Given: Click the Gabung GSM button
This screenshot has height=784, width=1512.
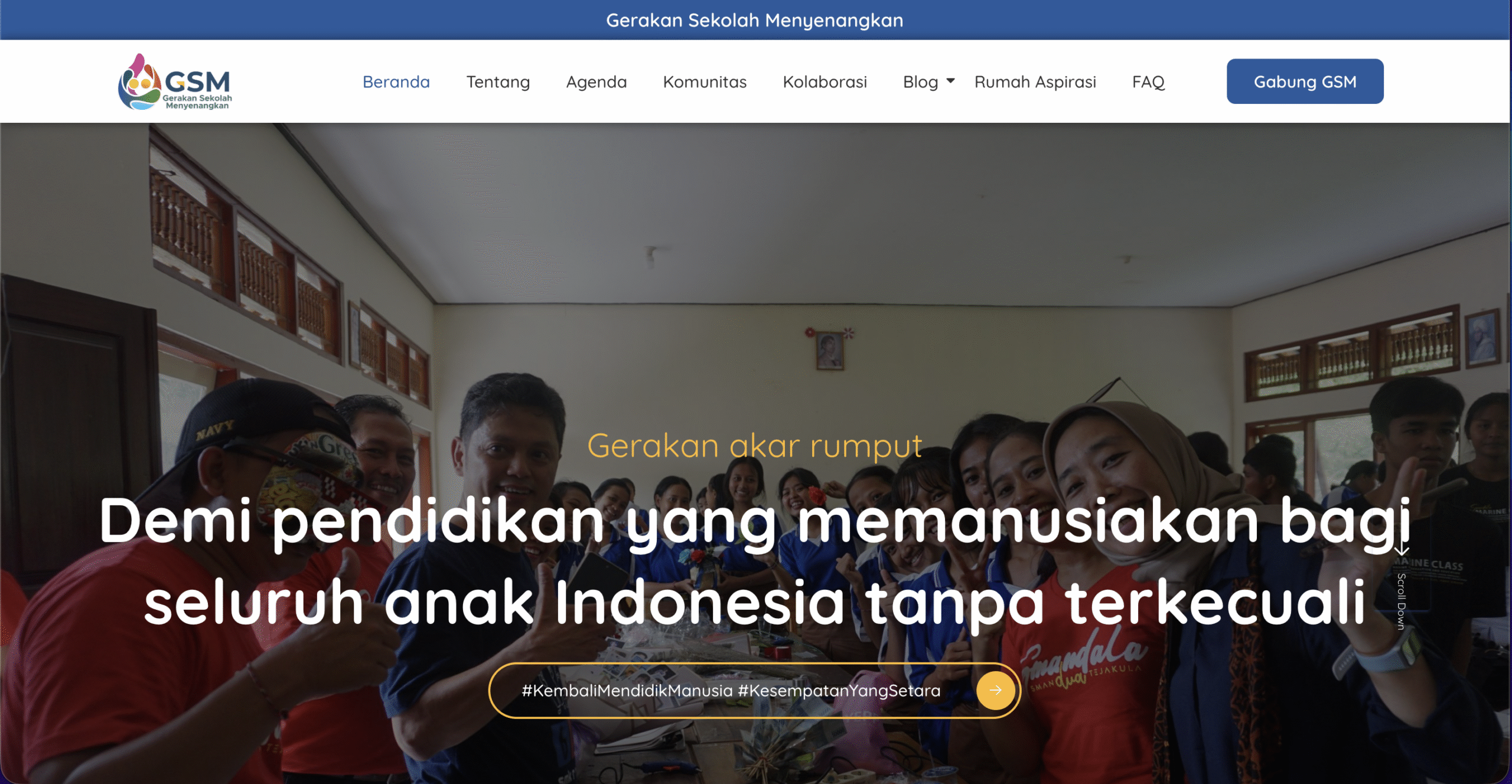Looking at the screenshot, I should (1305, 81).
